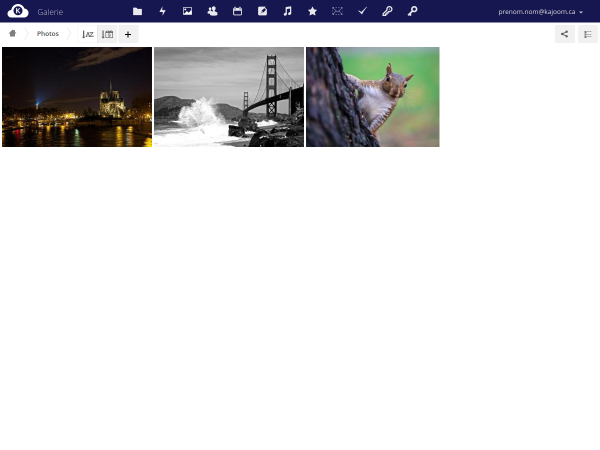
Task: Click the Photos breadcrumb
Action: tap(48, 34)
